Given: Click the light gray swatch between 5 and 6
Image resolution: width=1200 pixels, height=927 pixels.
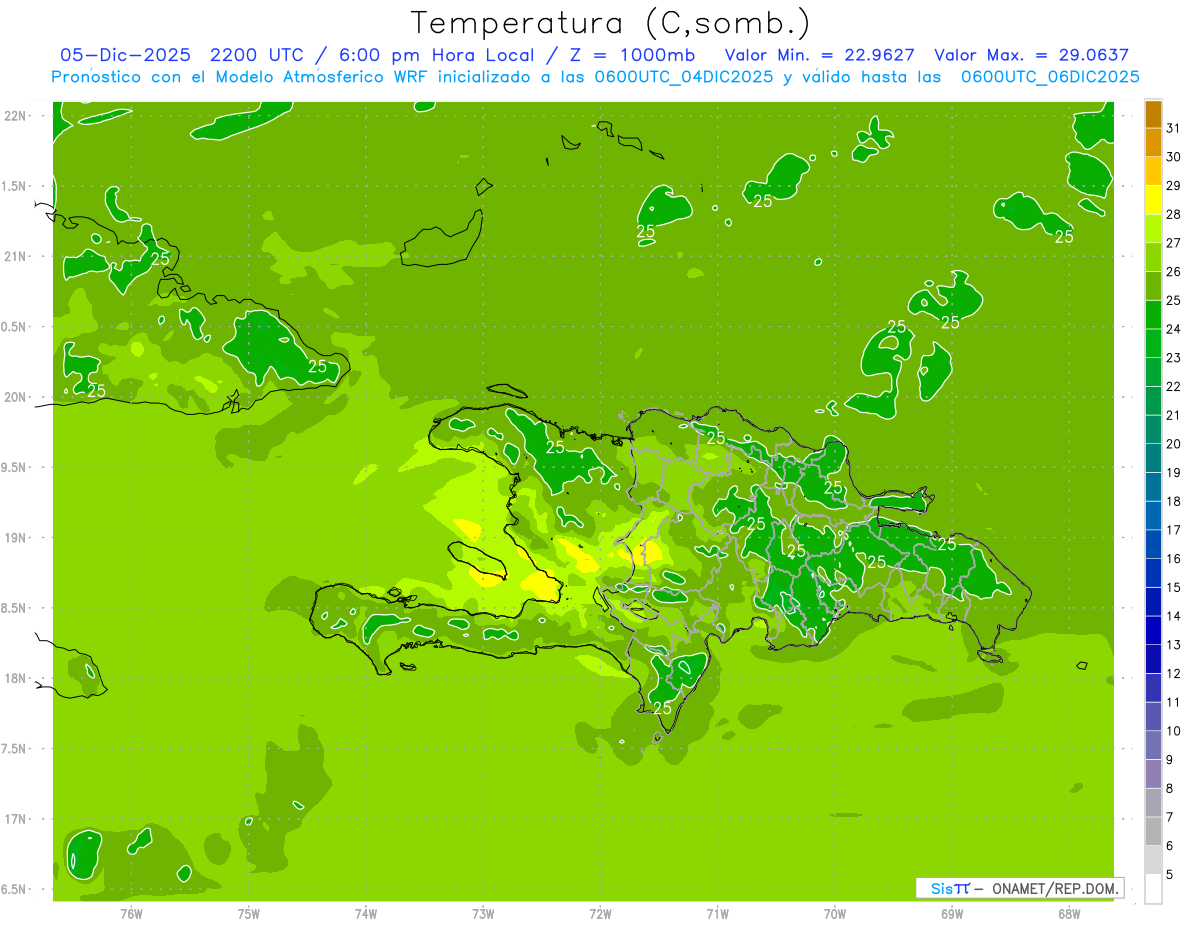Looking at the screenshot, I should (x=1153, y=861).
